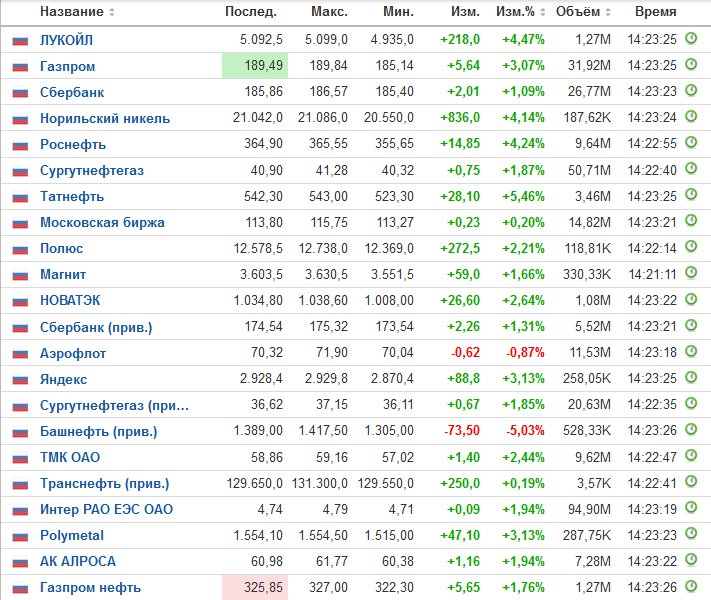Click the clock icon in the Полюс row
This screenshot has height=600, width=711.
pos(691,247)
